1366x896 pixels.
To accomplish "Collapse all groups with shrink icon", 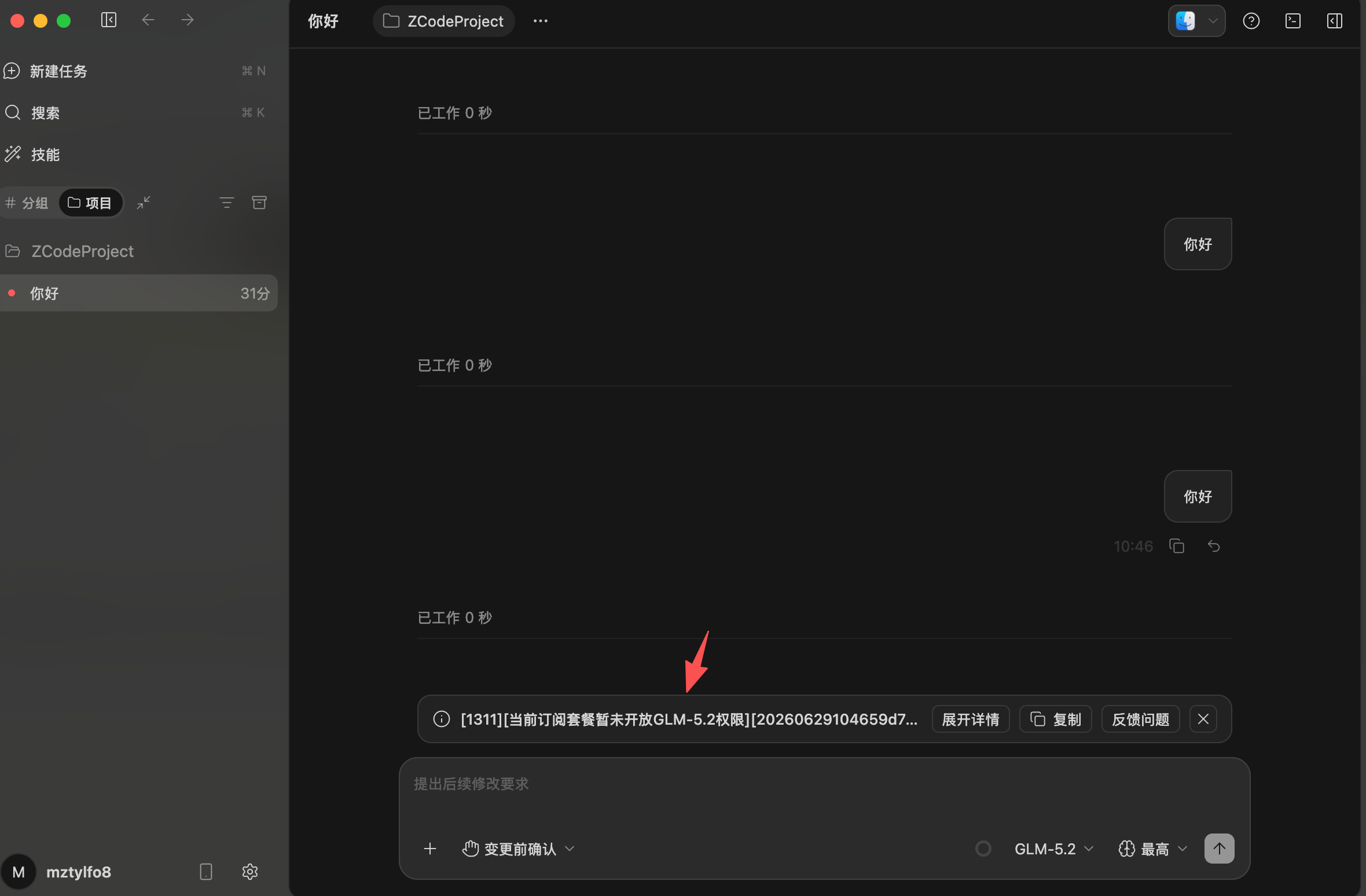I will [144, 203].
